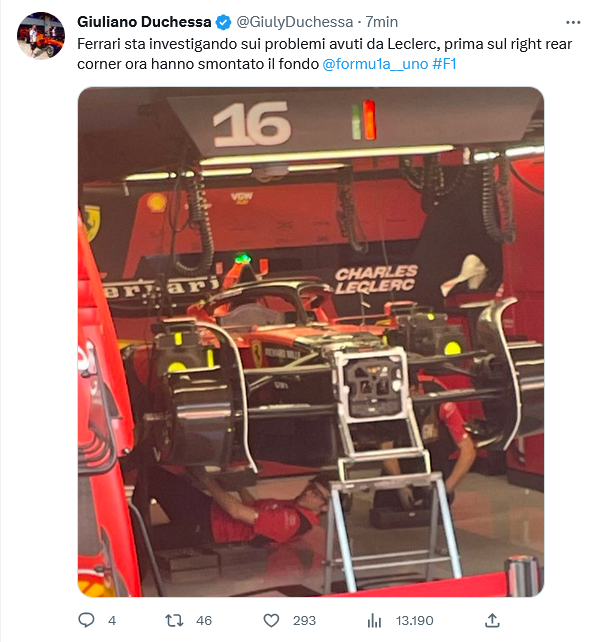Open Giuliano Duchessa's profile avatar
598x642 pixels.
point(41,36)
